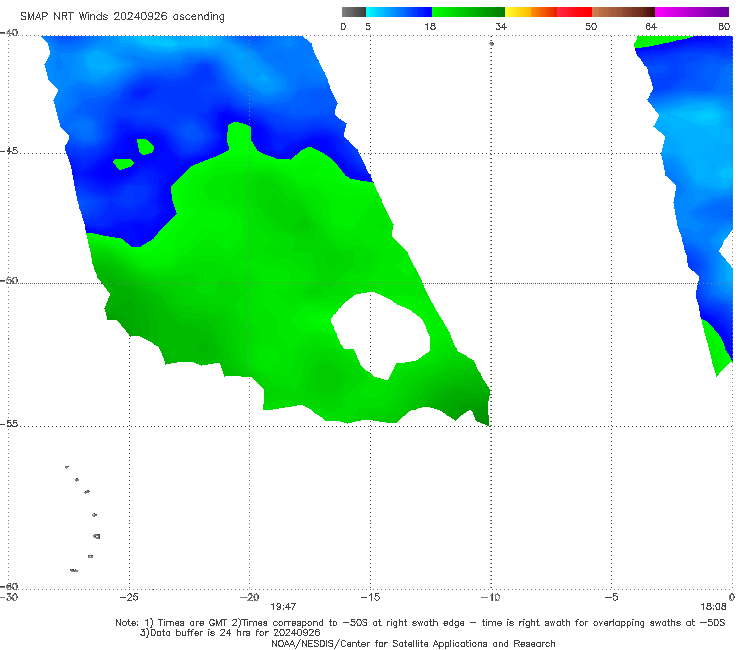Click the '-30' longitude axis label

(9, 597)
